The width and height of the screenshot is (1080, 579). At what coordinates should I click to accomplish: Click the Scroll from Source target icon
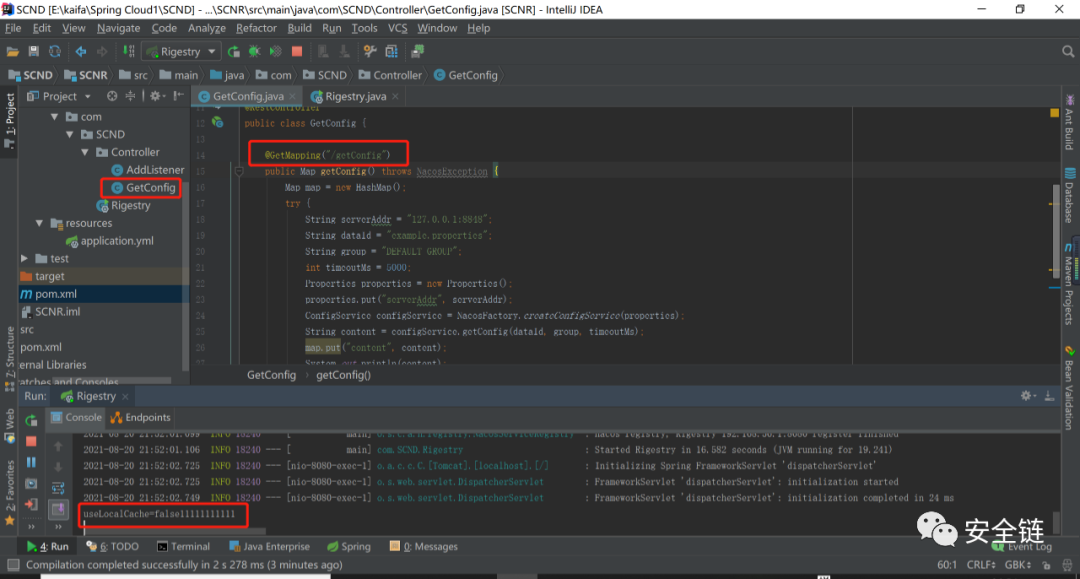[112, 96]
